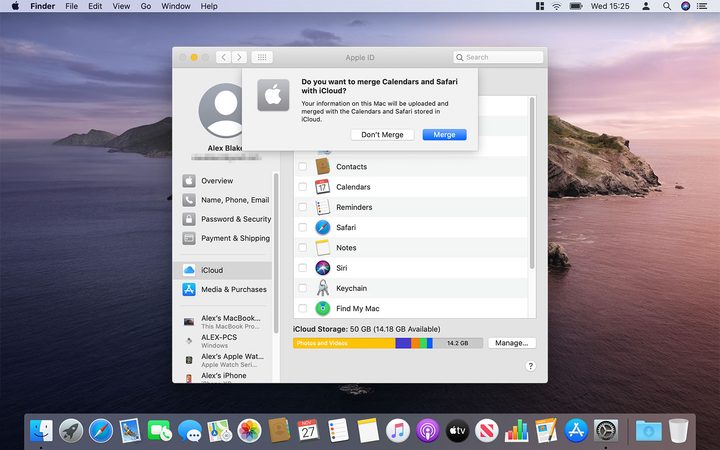720x450 pixels.
Task: Open the Apple menu
Action: tap(15, 6)
